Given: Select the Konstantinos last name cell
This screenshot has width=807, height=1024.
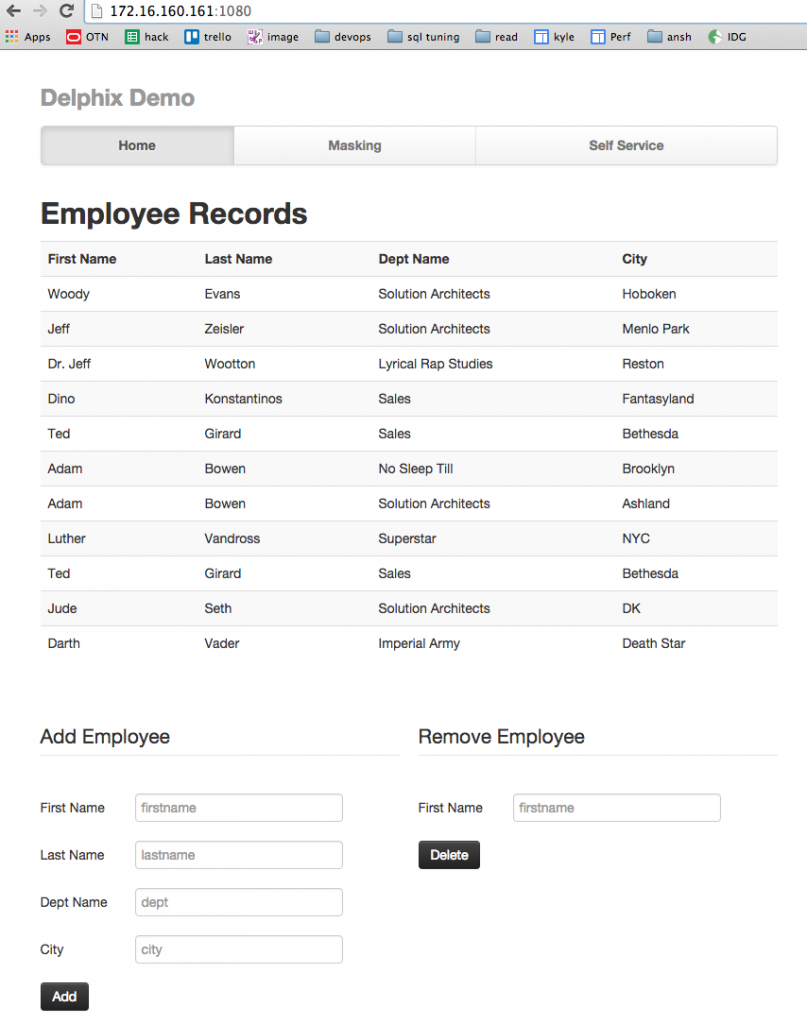Looking at the screenshot, I should pos(243,398).
